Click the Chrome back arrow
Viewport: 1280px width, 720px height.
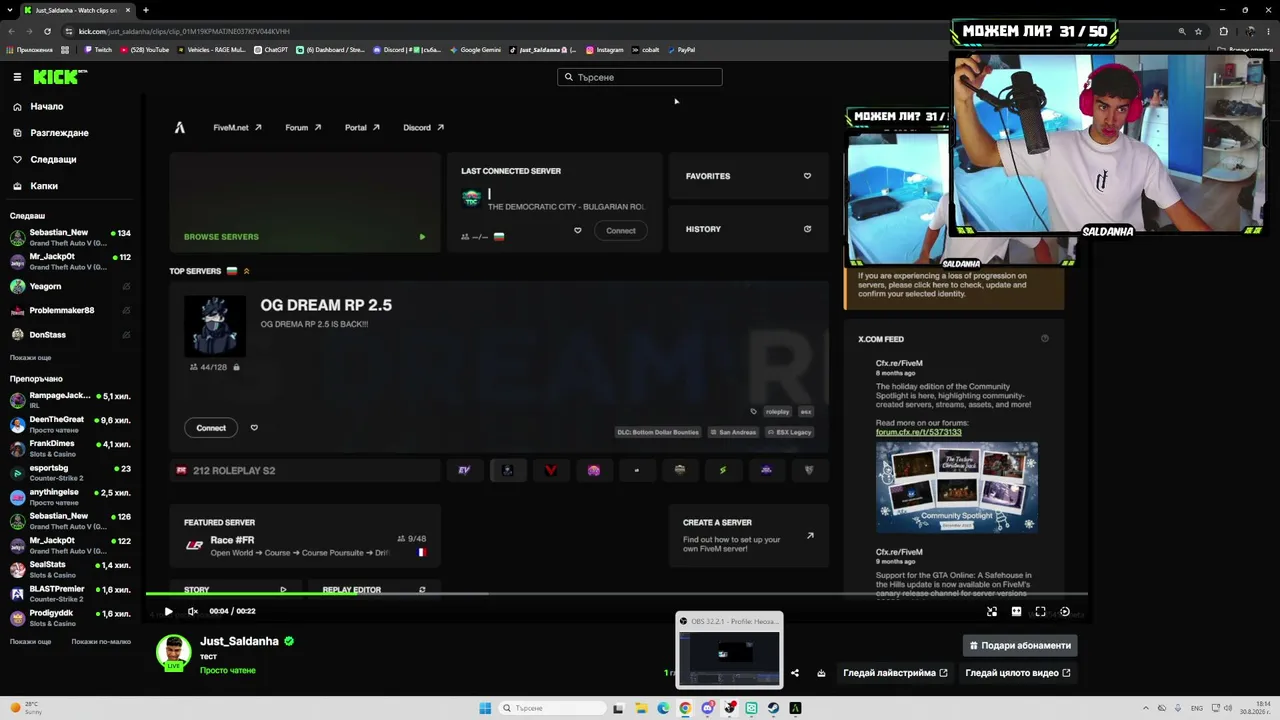coord(13,31)
